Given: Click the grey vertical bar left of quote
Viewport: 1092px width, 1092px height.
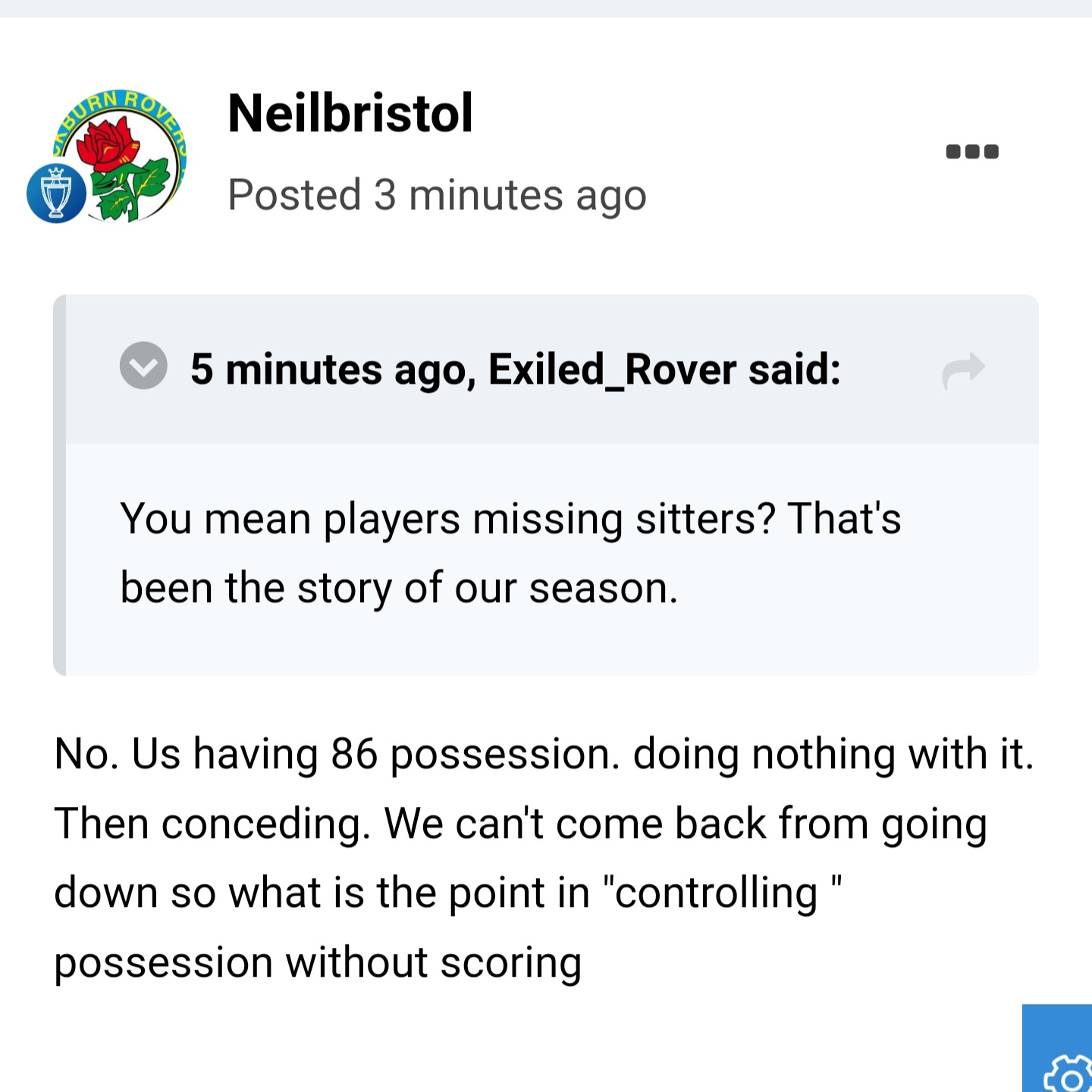Looking at the screenshot, I should (x=59, y=485).
